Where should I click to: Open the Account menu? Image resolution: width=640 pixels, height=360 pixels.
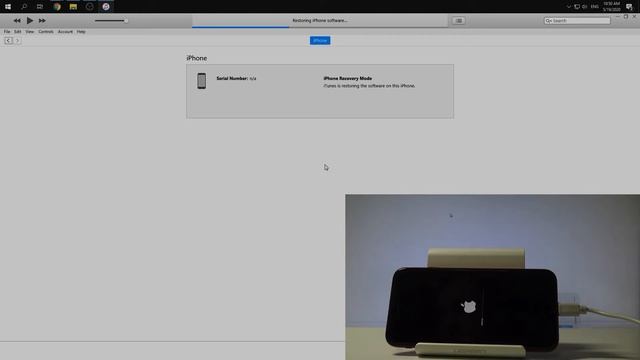point(65,31)
